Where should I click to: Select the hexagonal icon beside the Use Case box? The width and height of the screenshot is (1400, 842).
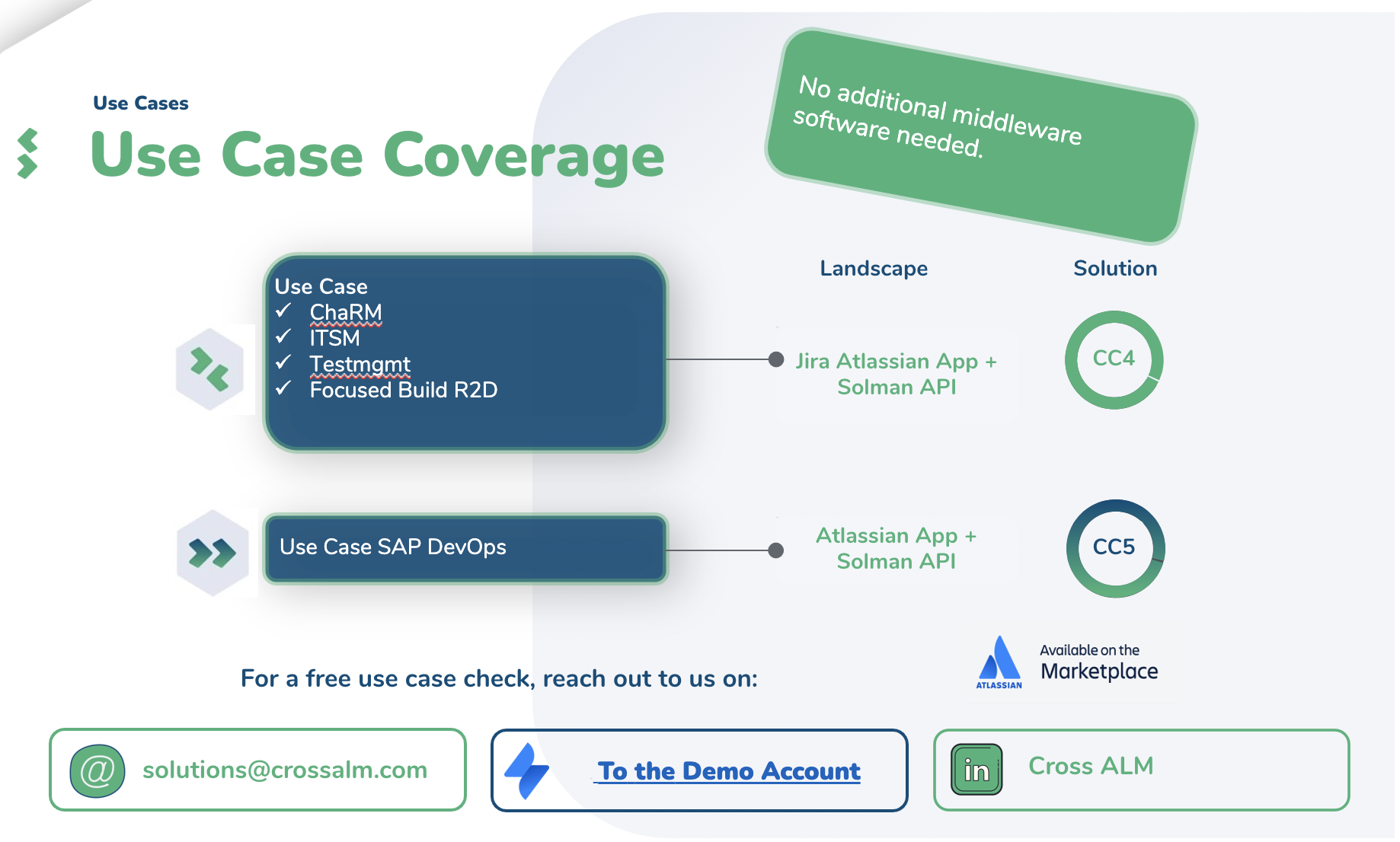pyautogui.click(x=212, y=368)
